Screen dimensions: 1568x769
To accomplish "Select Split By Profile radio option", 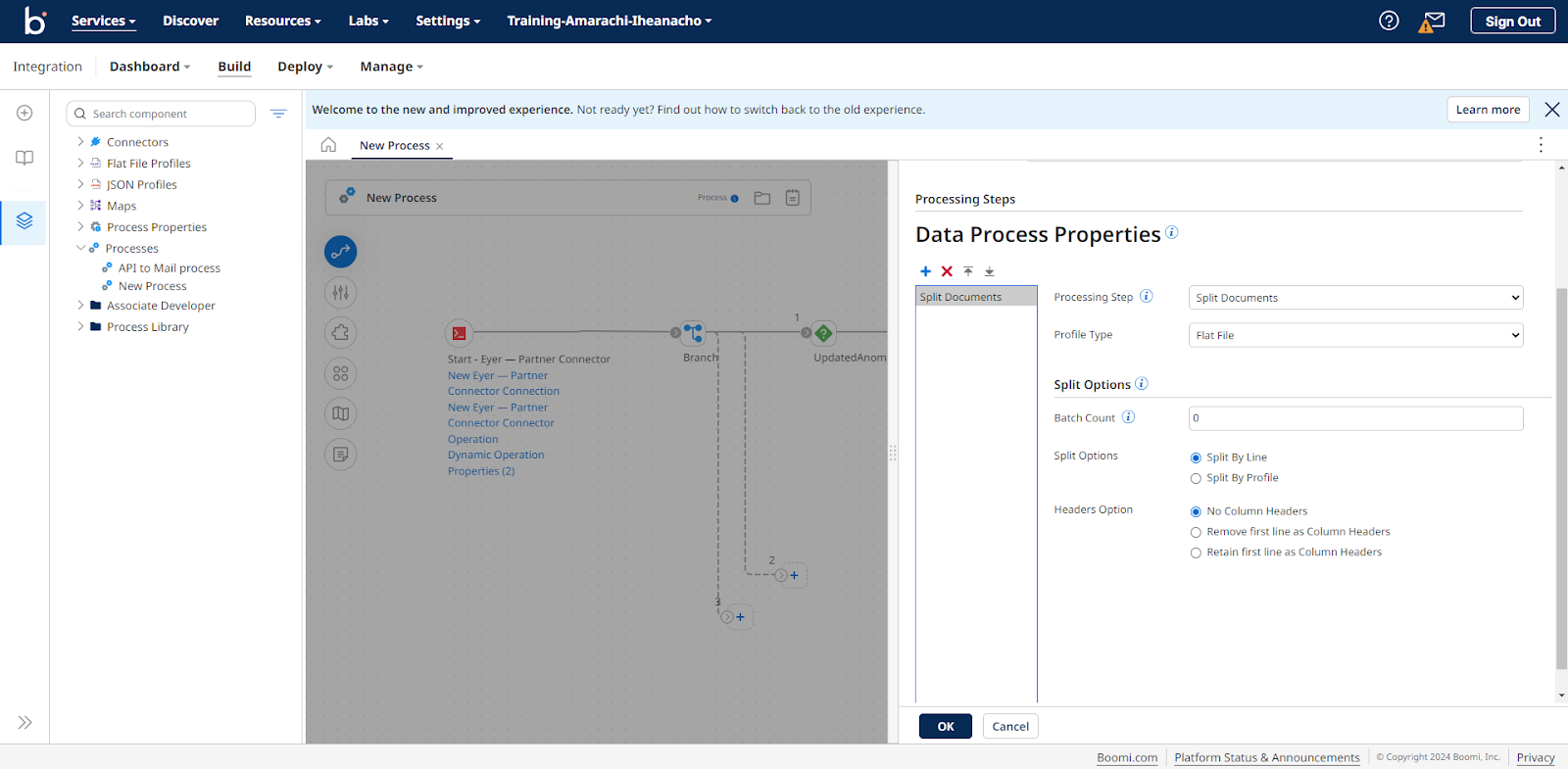I will click(1196, 478).
